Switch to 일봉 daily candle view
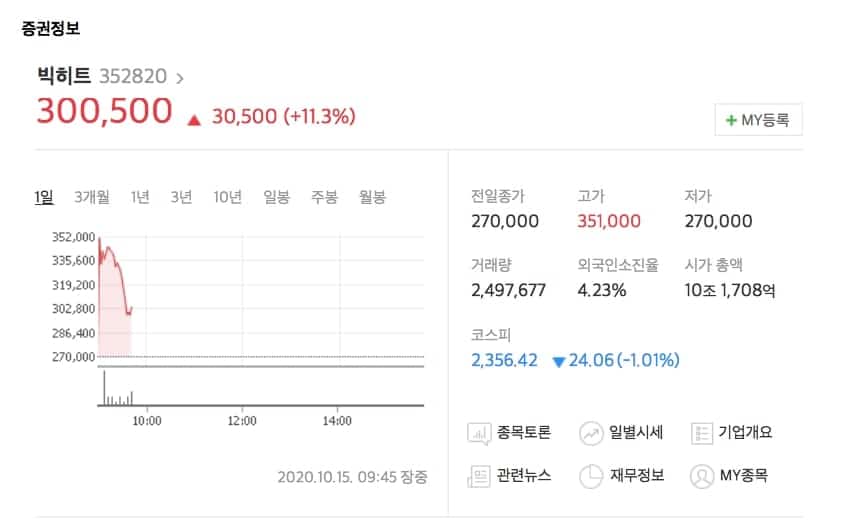This screenshot has height=520, width=844. (276, 197)
